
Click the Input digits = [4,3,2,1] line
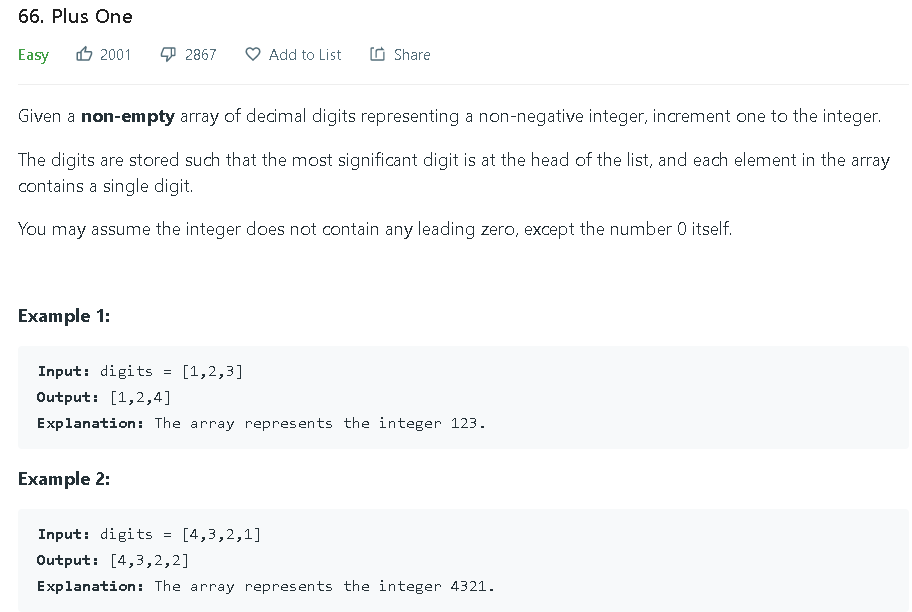click(x=149, y=534)
